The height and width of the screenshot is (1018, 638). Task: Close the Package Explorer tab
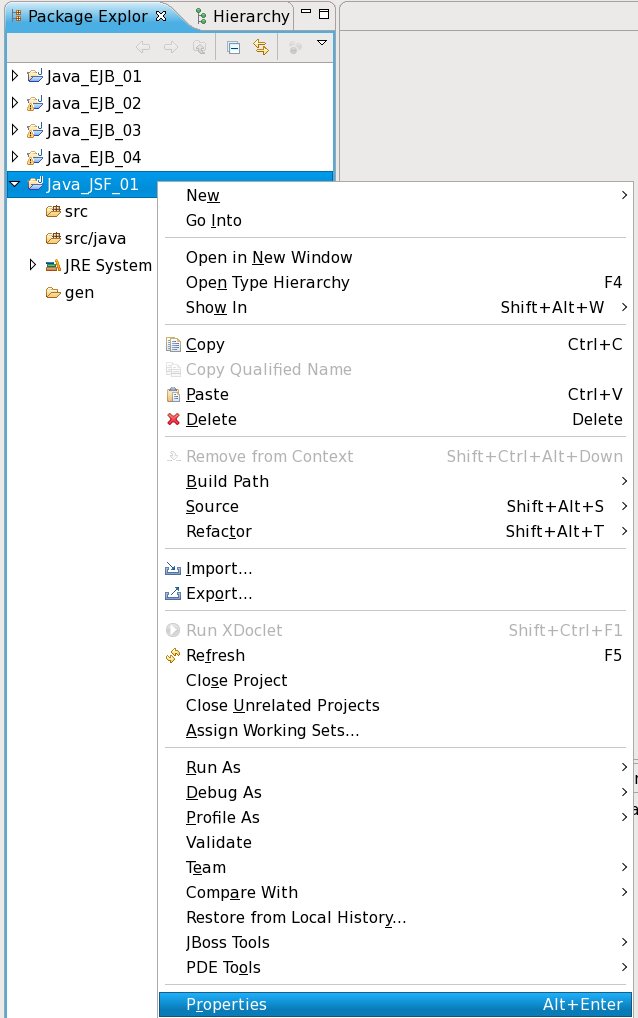[x=162, y=16]
